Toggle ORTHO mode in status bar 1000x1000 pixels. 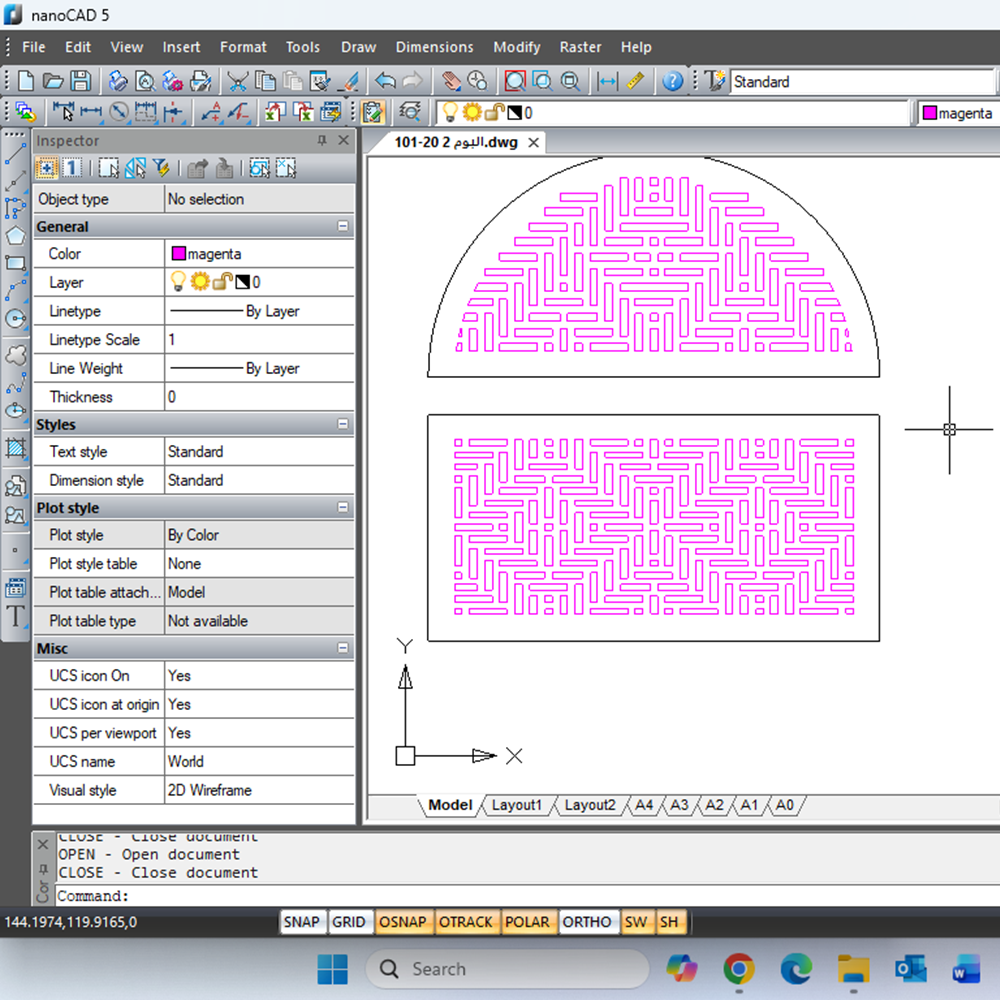pos(586,922)
